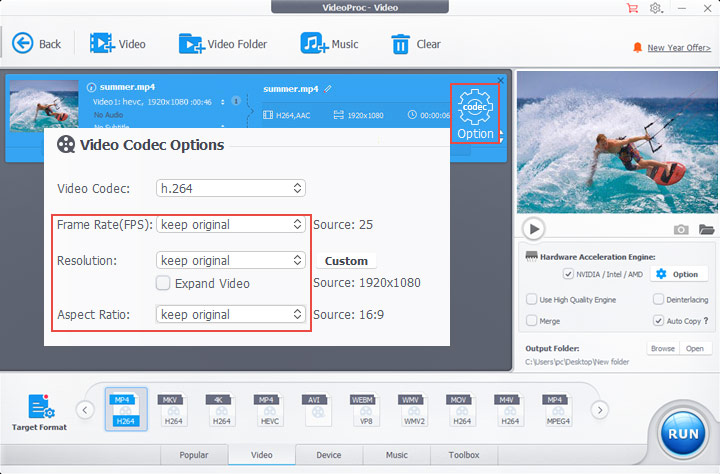The width and height of the screenshot is (720, 474).
Task: Add Music files
Action: click(x=329, y=44)
